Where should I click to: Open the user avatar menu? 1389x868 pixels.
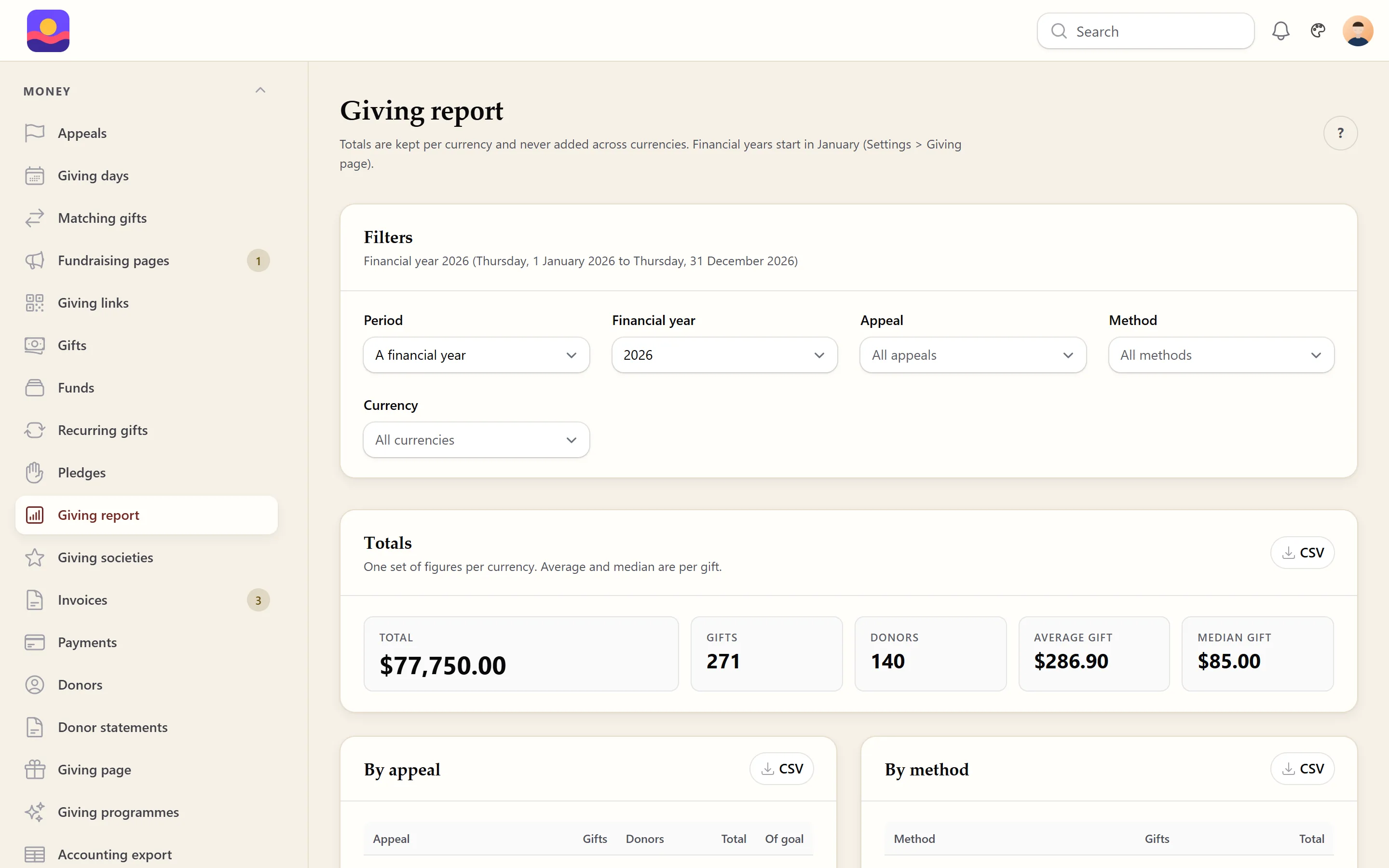click(1358, 31)
